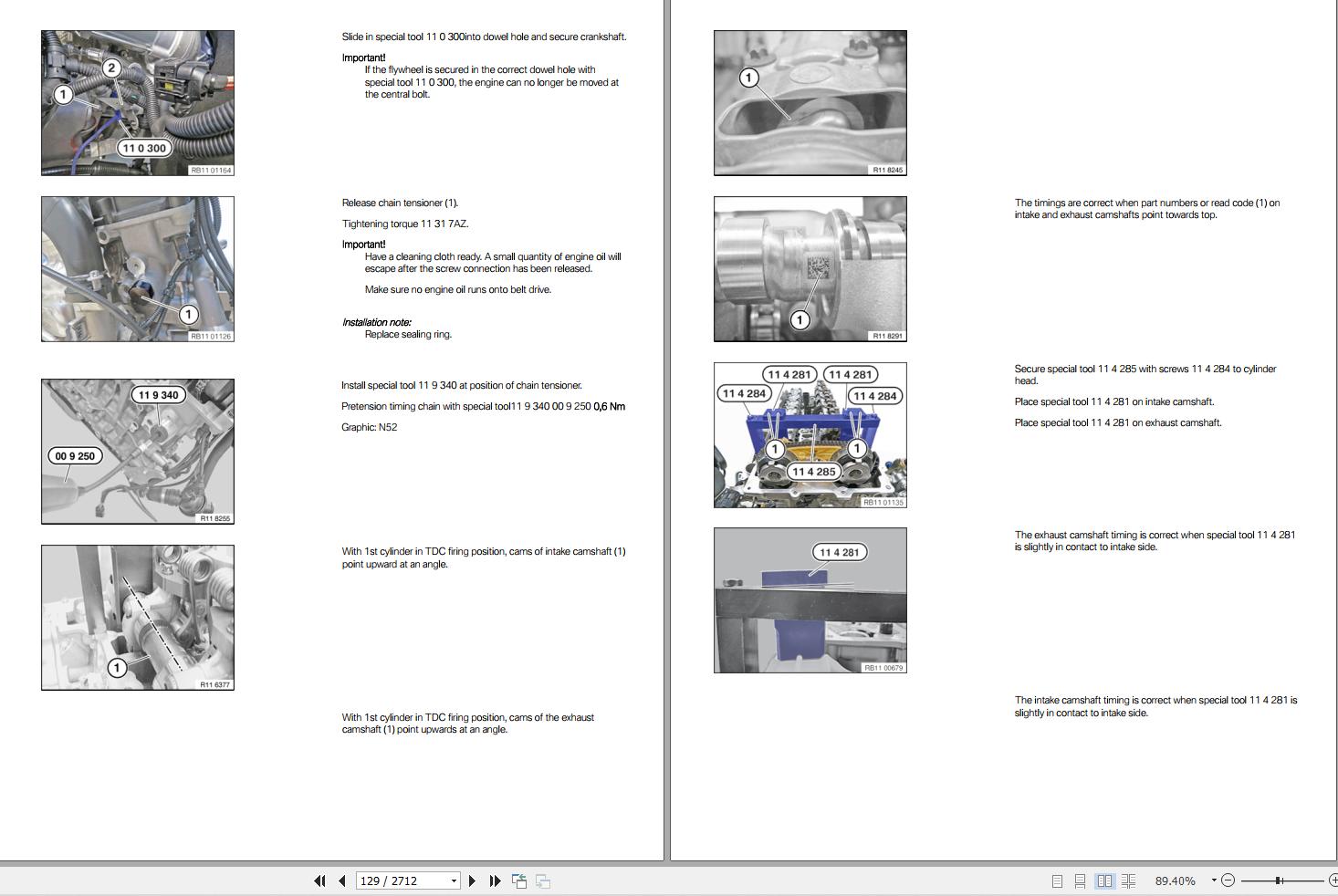Go to the first page
Viewport: 1338px width, 896px height.
[x=319, y=880]
